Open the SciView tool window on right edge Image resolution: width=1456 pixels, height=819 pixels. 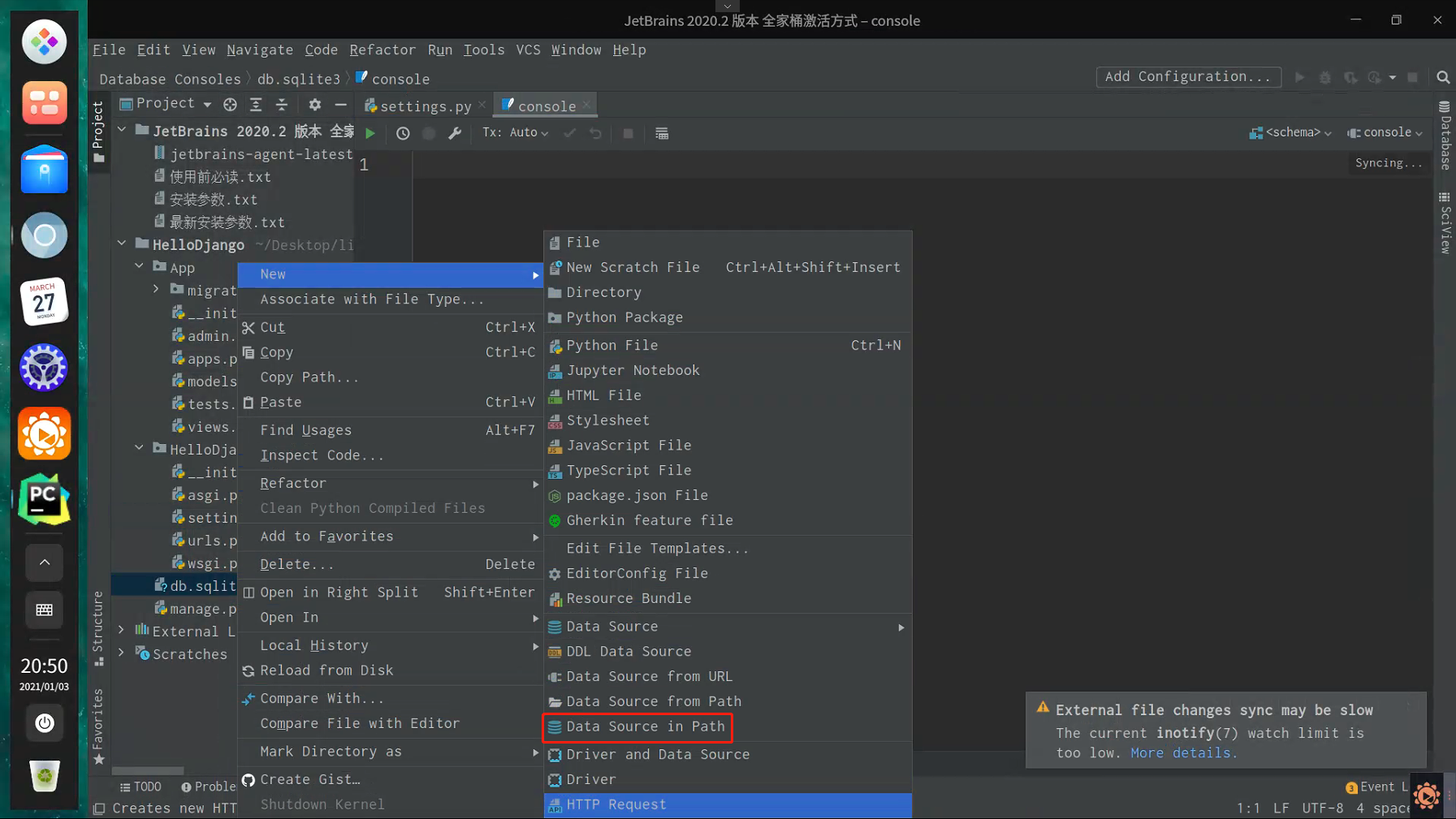[1445, 223]
